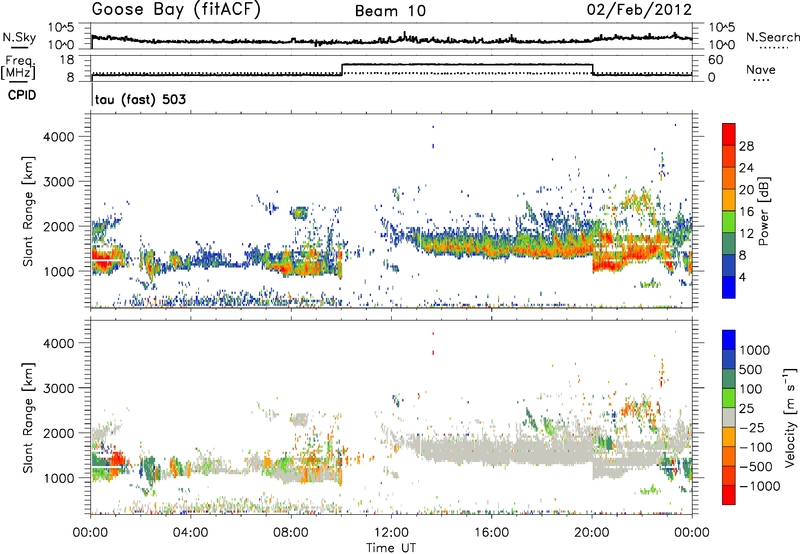Image resolution: width=800 pixels, height=554 pixels.
Task: Click the '20:00' time tick label
Action: [x=592, y=533]
